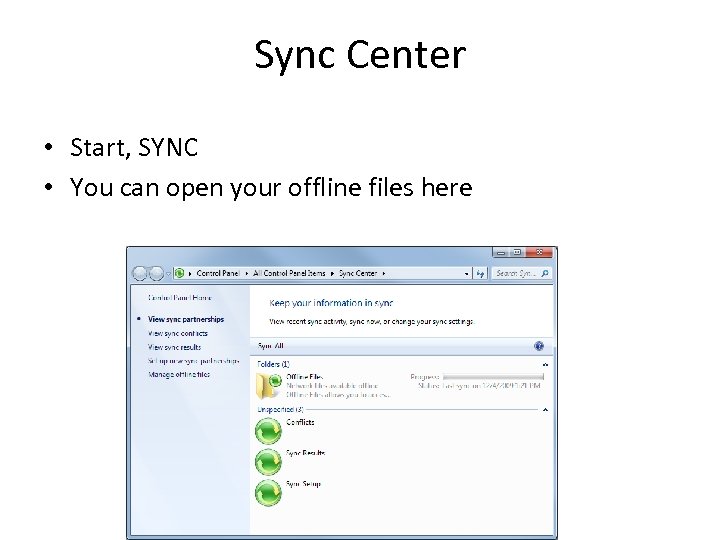The height and width of the screenshot is (540, 720).
Task: Select the Offline Files folder icon
Action: (269, 386)
